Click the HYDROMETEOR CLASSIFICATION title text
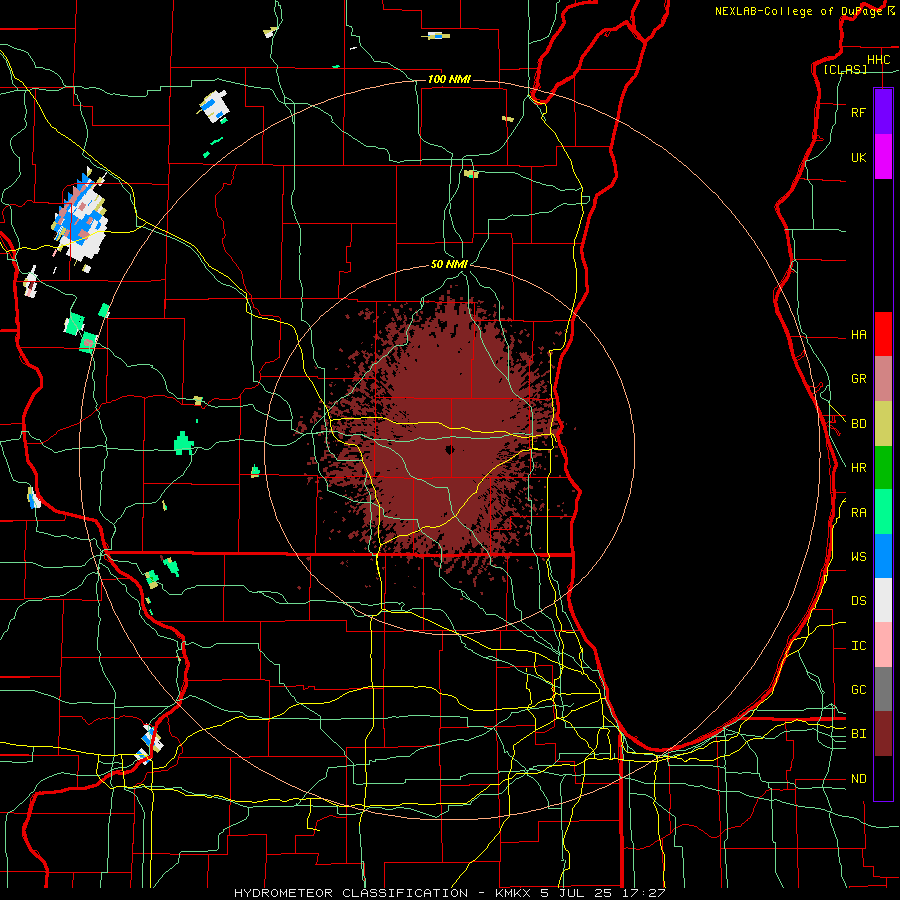 (x=351, y=893)
